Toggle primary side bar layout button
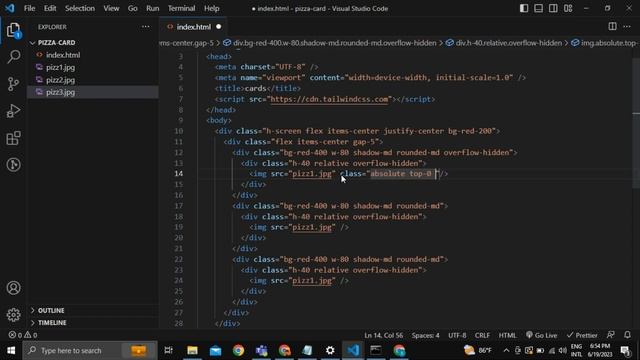The image size is (640, 360). [x=524, y=8]
